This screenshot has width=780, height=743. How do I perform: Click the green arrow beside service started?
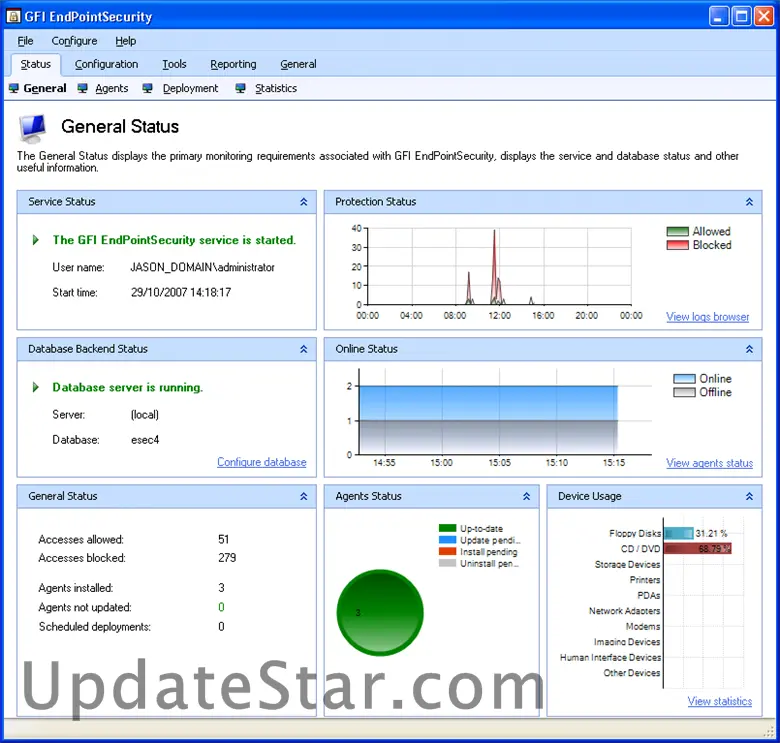click(x=37, y=240)
